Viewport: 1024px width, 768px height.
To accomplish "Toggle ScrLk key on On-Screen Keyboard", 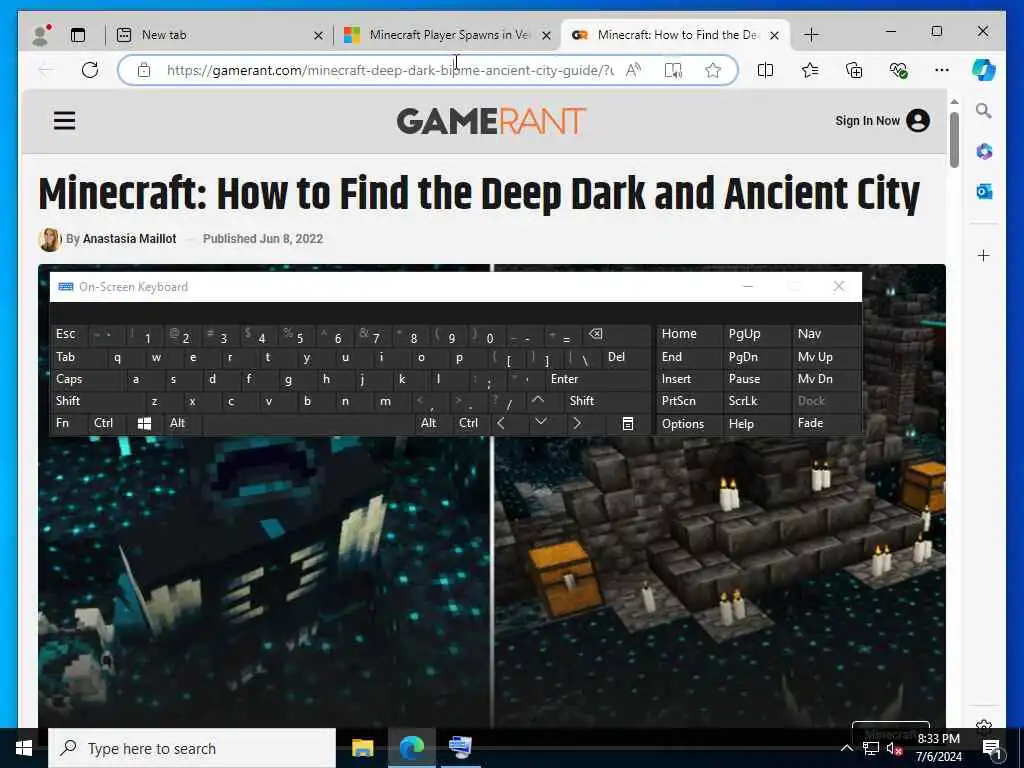I will [756, 401].
